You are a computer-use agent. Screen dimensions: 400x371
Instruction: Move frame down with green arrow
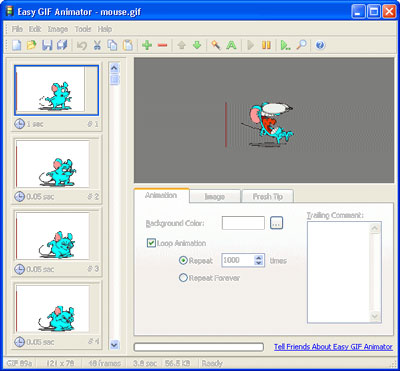197,45
